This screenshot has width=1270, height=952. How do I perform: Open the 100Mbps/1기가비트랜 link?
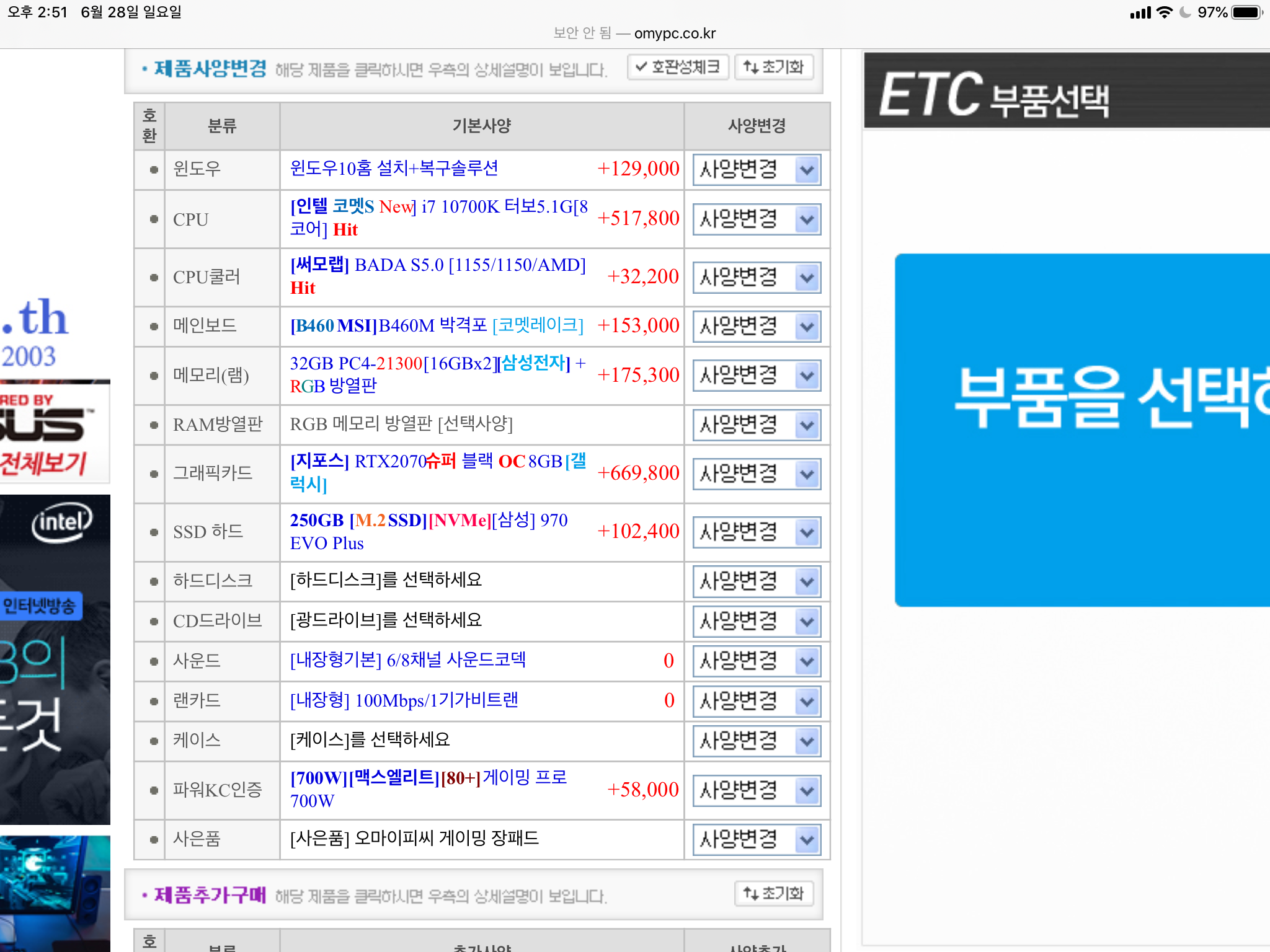pyautogui.click(x=404, y=700)
